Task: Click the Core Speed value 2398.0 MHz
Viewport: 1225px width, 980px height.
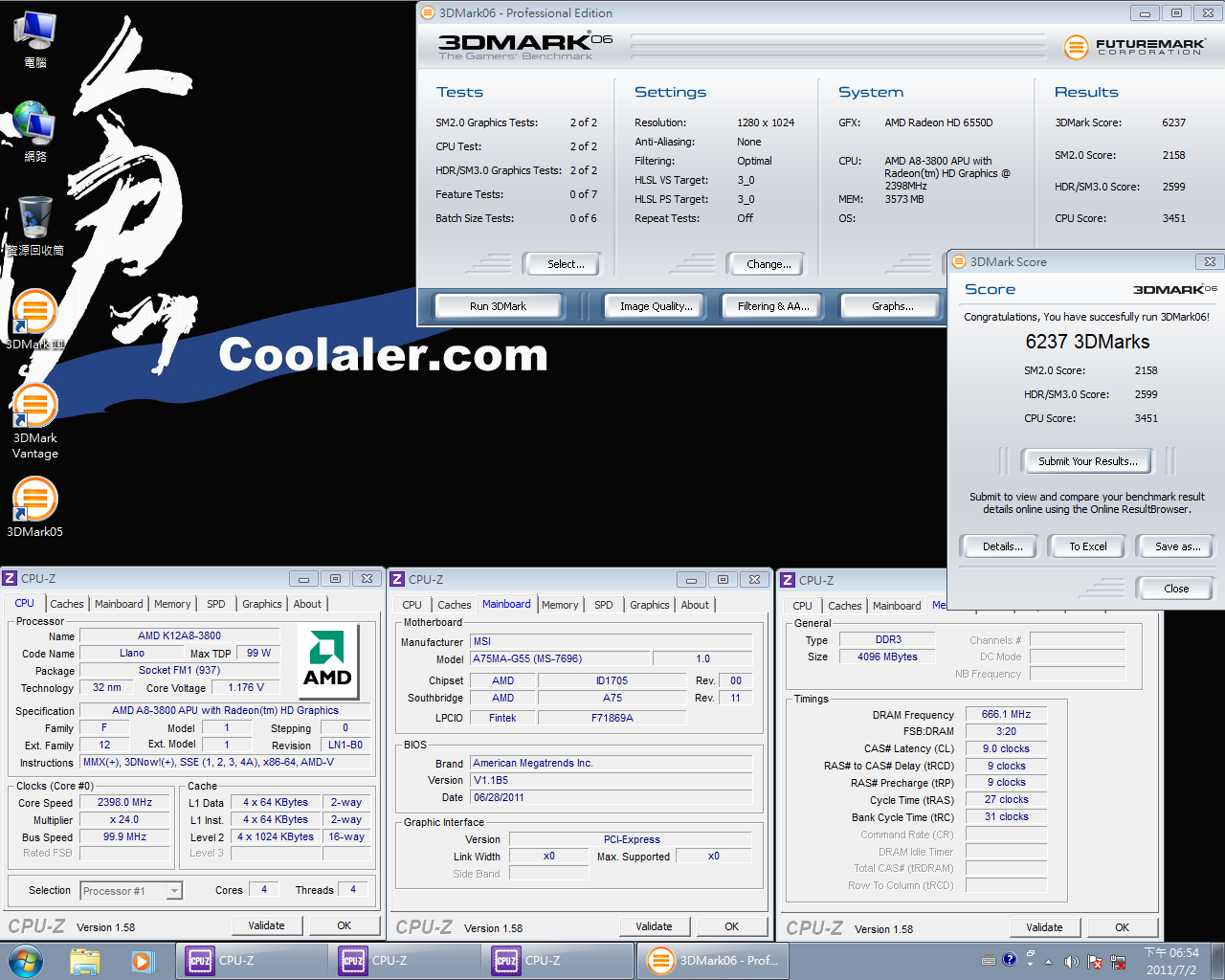Action: [124, 803]
